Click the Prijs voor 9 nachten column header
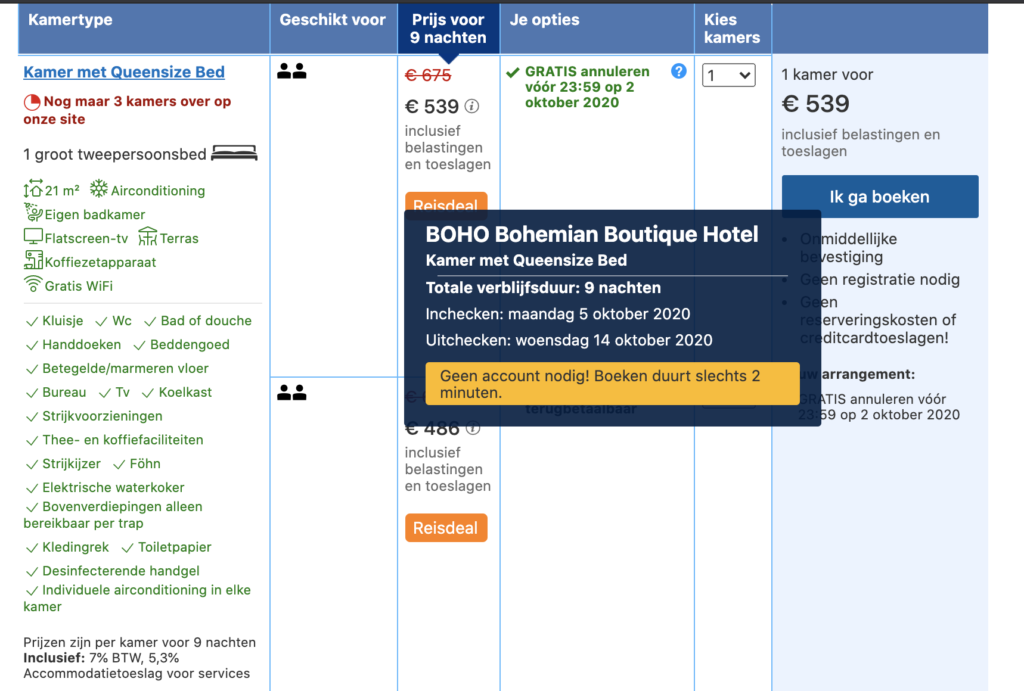This screenshot has height=691, width=1024. (449, 29)
